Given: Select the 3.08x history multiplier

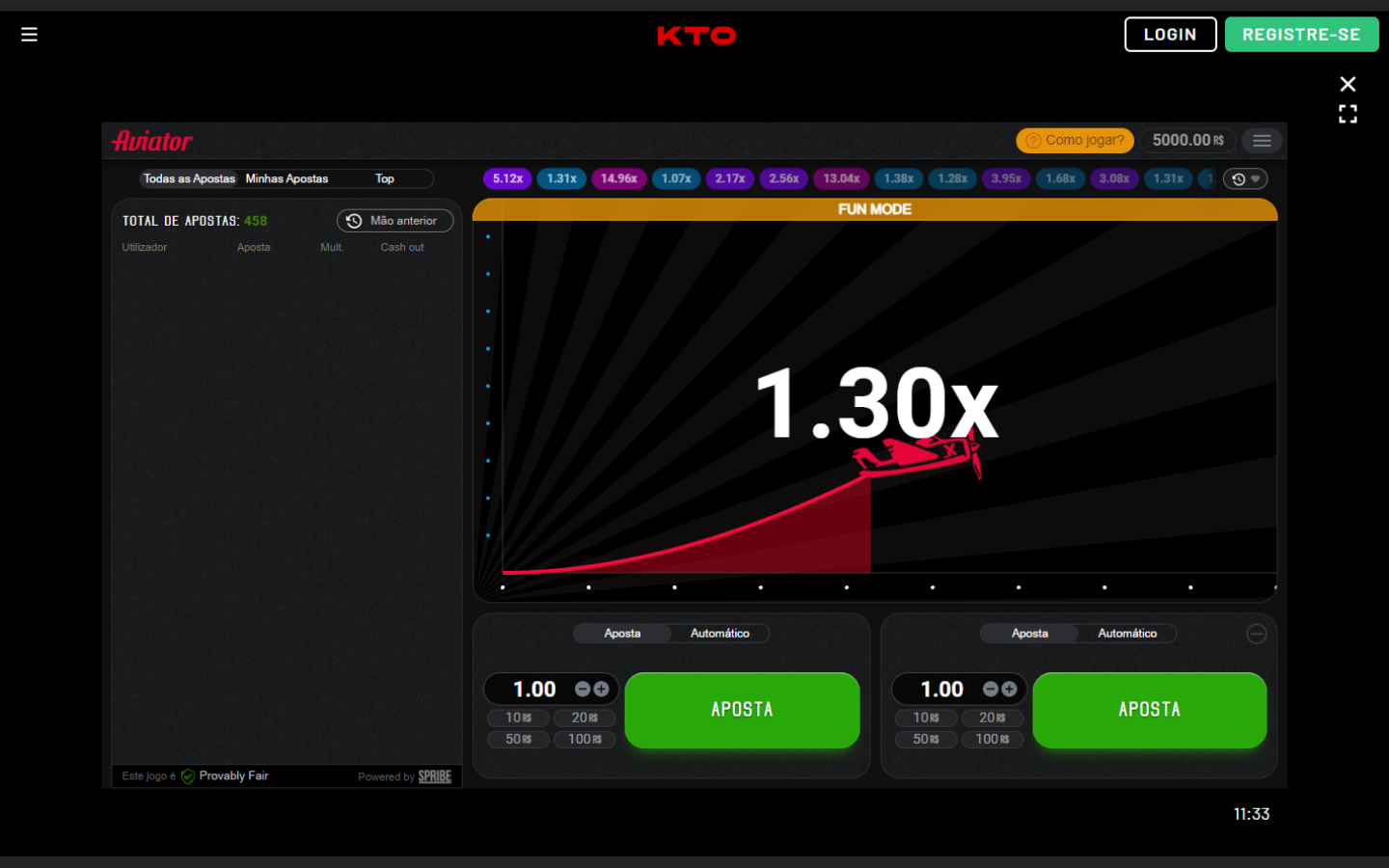Looking at the screenshot, I should (1114, 178).
